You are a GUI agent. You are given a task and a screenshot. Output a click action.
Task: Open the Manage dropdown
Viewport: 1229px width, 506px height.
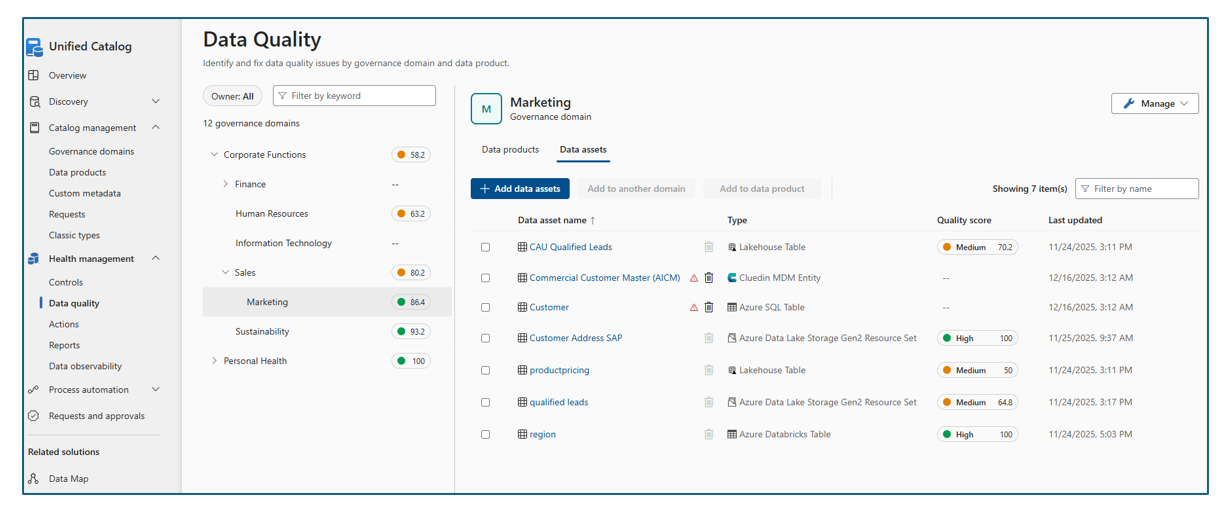[1155, 104]
